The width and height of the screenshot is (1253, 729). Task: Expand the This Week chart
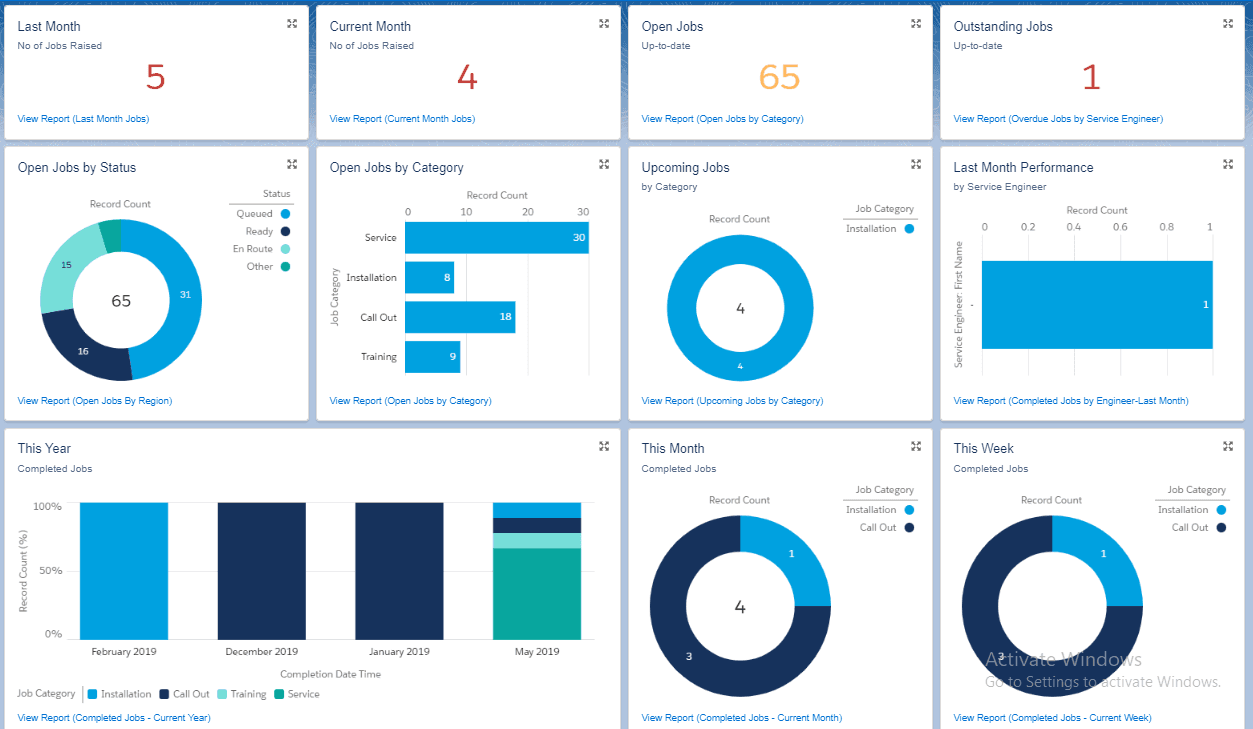coord(1228,446)
